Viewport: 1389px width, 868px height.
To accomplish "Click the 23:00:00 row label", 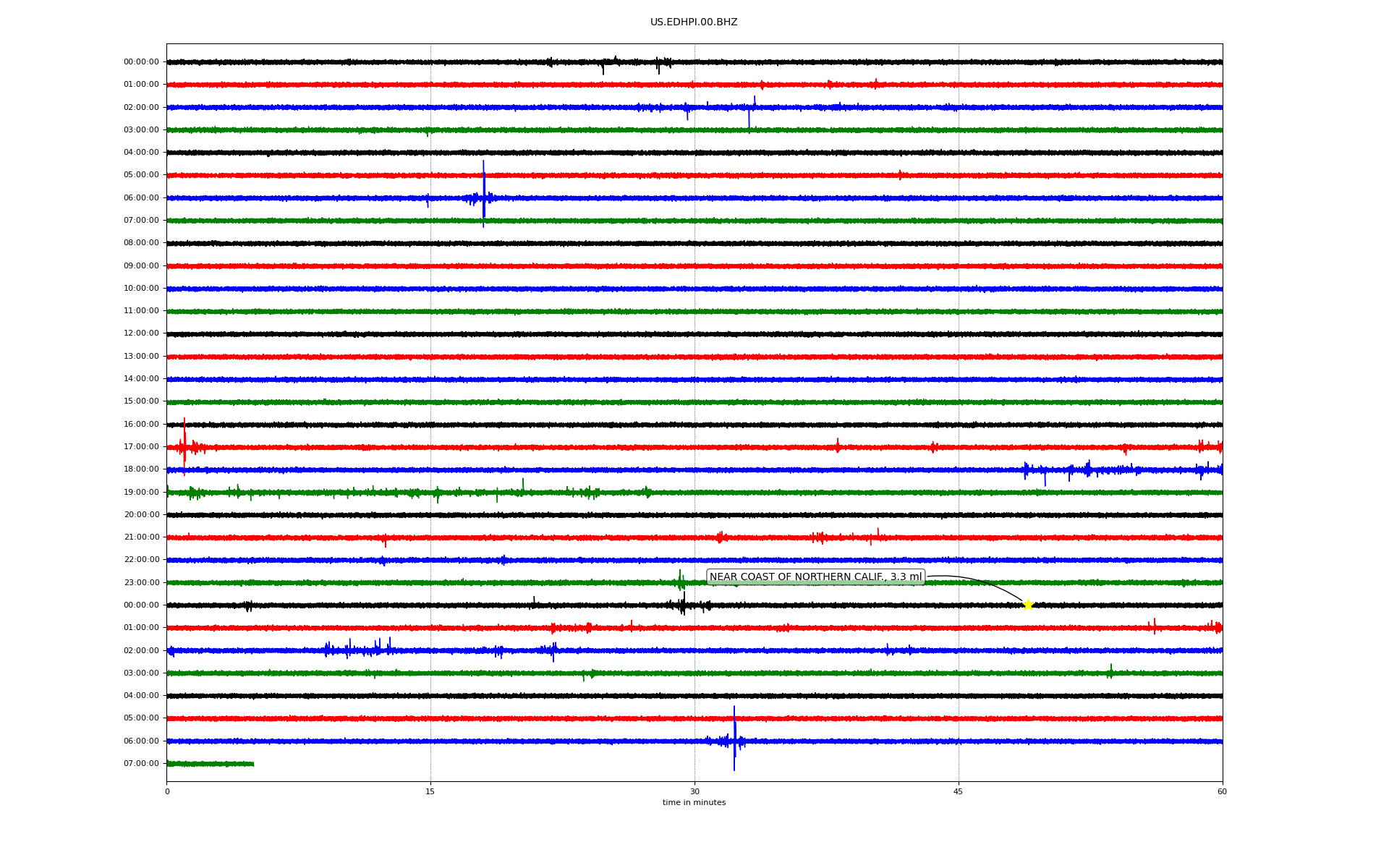I will point(141,582).
